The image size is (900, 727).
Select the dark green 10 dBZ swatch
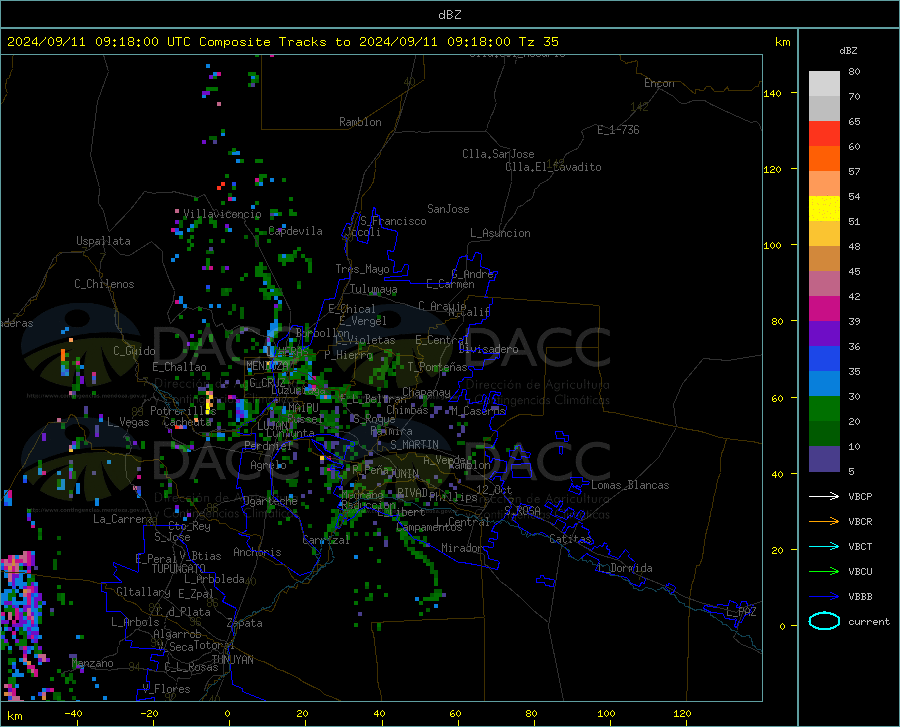coord(824,434)
